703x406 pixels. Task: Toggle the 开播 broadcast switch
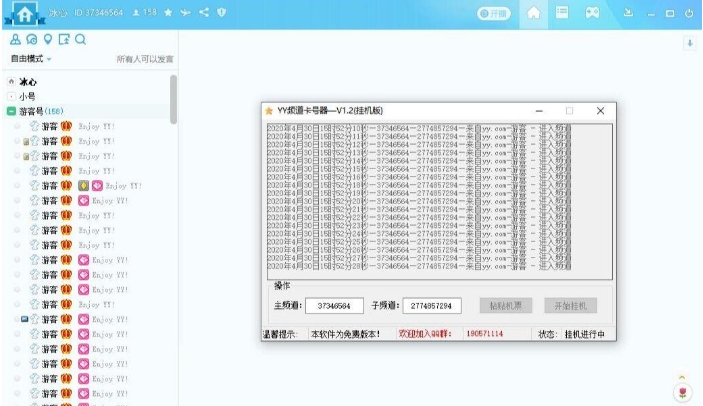[493, 13]
